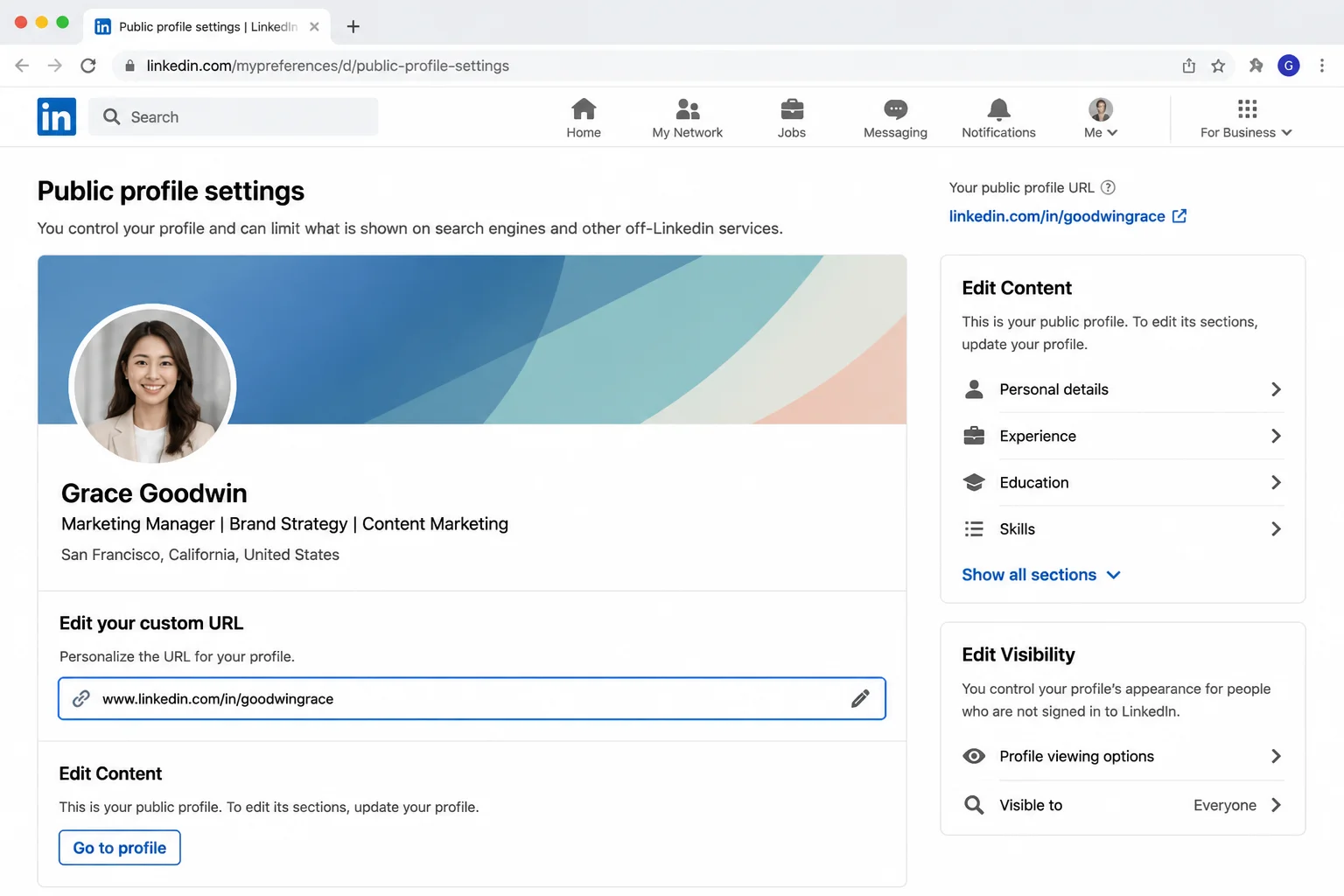
Task: Close the Public profile settings tab
Action: point(314,26)
